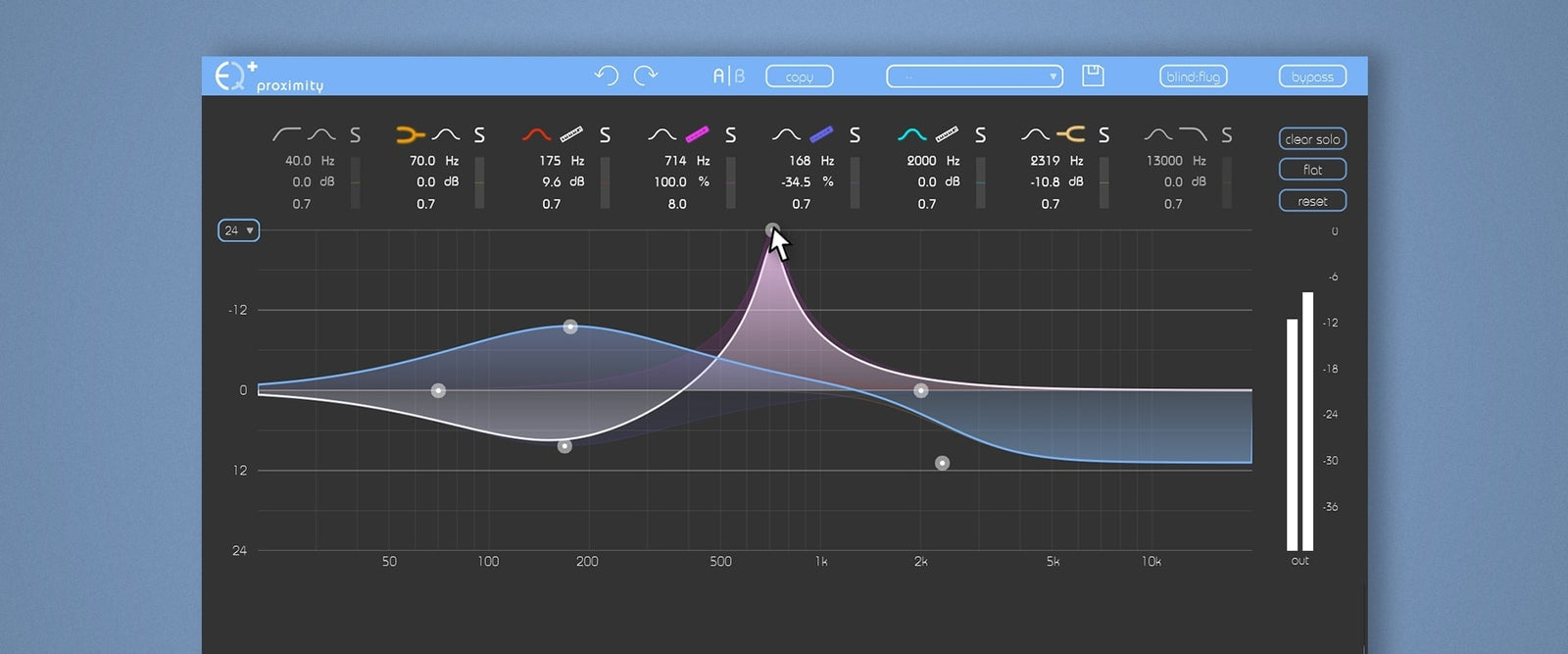Click the white bell icon on 168 Hz band
The height and width of the screenshot is (654, 1568).
[x=786, y=134]
